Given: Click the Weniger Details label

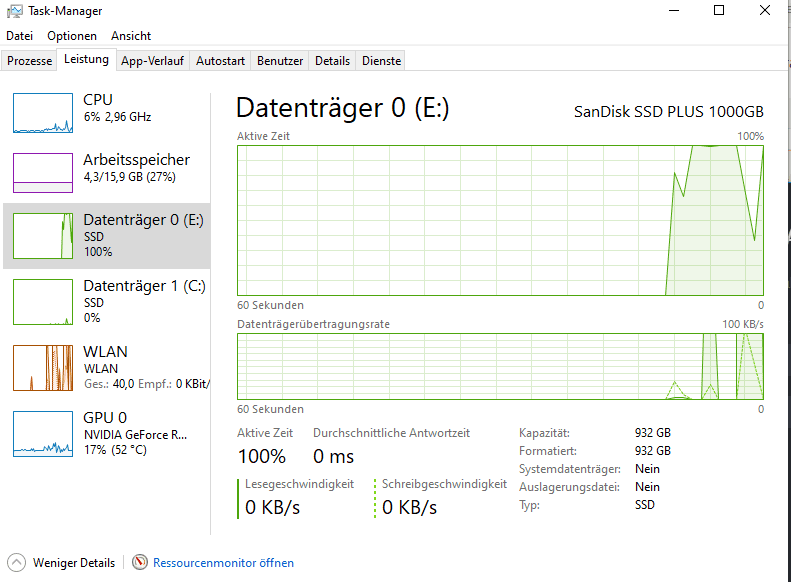Looking at the screenshot, I should click(74, 563).
